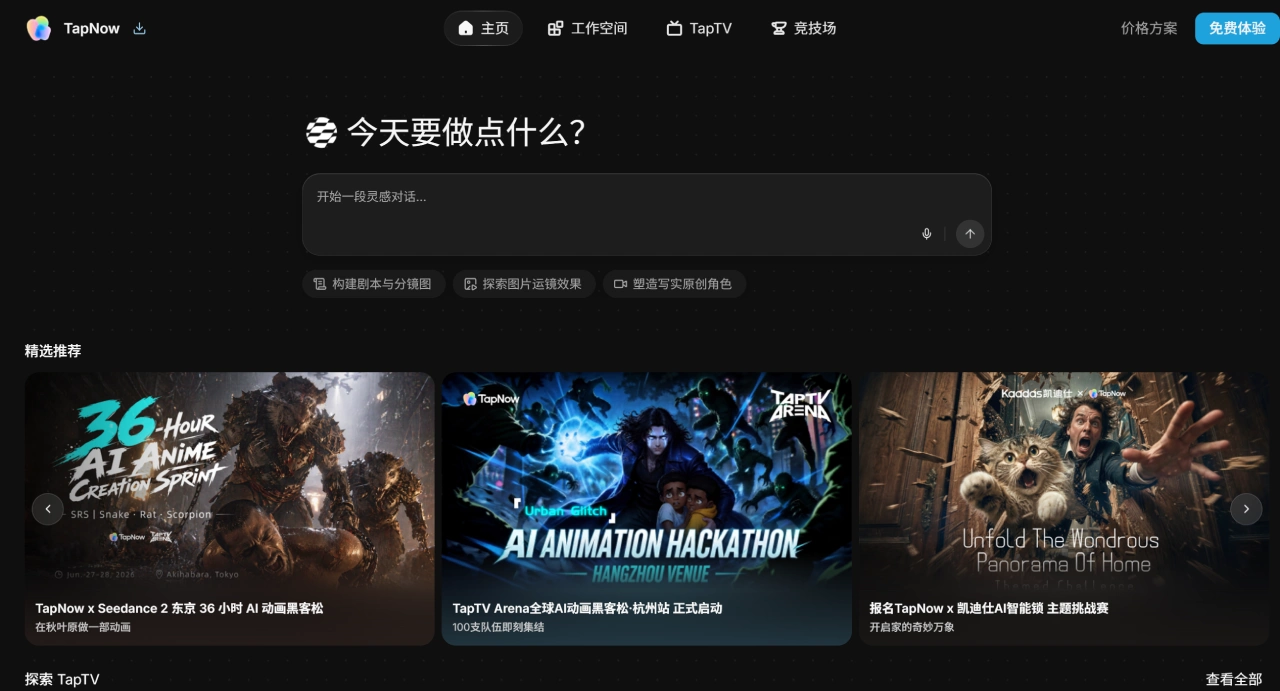Click the title 报名TapNow x 凯迪仕AI智能锁 主题挑战赛

click(x=989, y=608)
